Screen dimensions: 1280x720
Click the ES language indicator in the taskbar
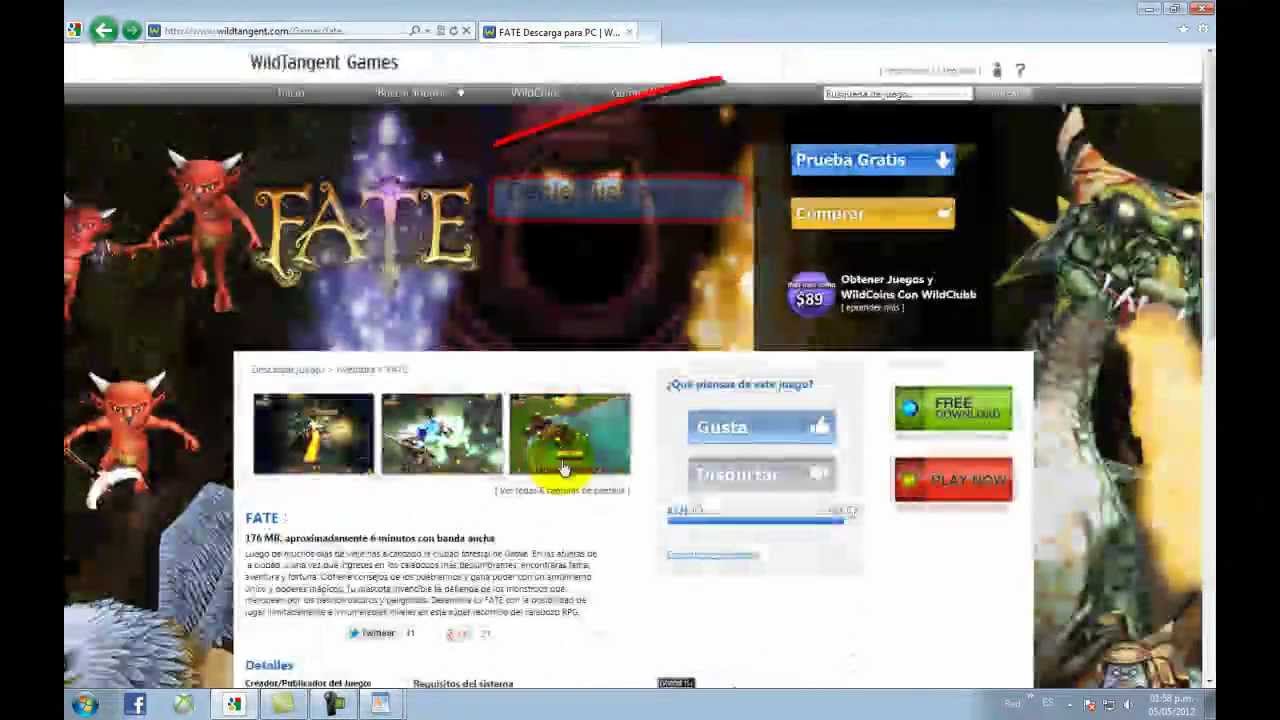click(x=1047, y=703)
